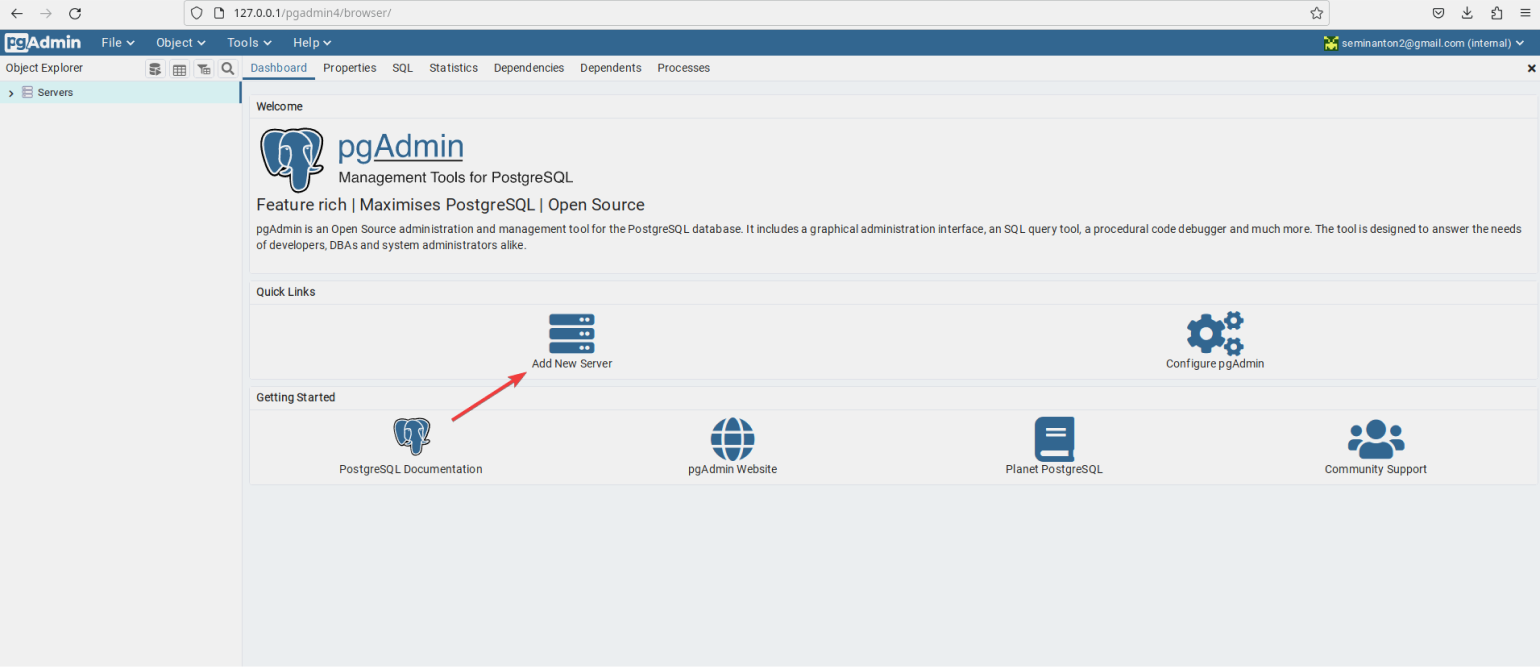The height and width of the screenshot is (667, 1540).
Task: Open the browser hamburger menu
Action: point(1524,14)
